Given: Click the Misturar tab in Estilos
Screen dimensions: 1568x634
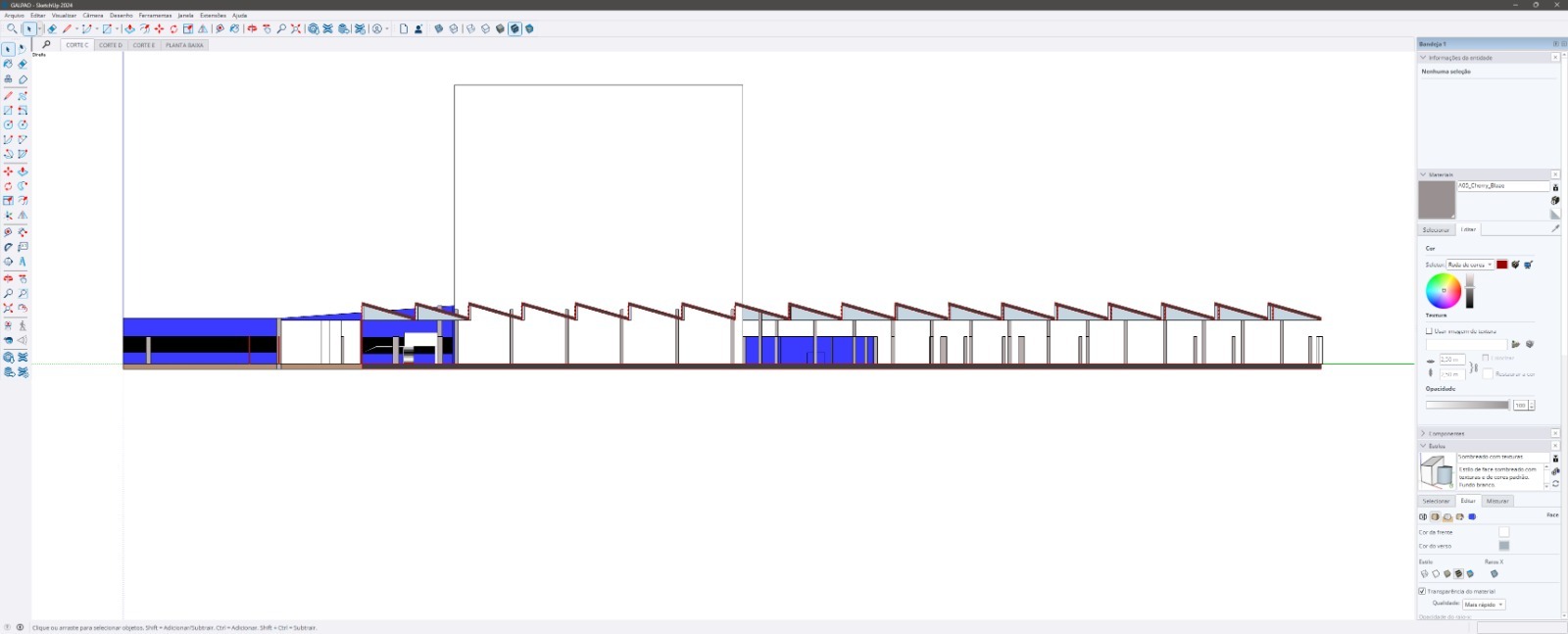Looking at the screenshot, I should pyautogui.click(x=1497, y=501).
